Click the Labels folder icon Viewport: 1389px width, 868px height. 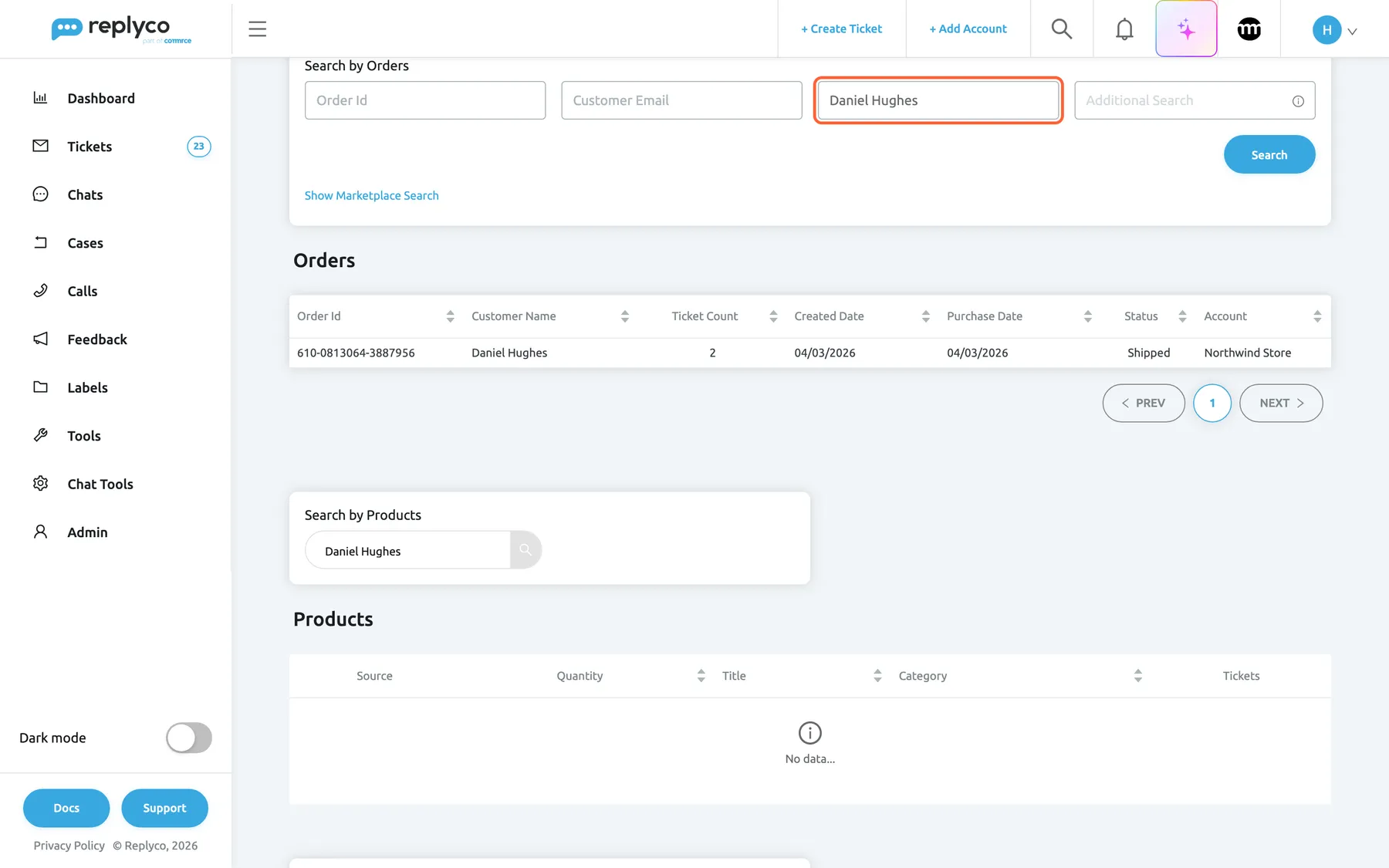click(41, 387)
